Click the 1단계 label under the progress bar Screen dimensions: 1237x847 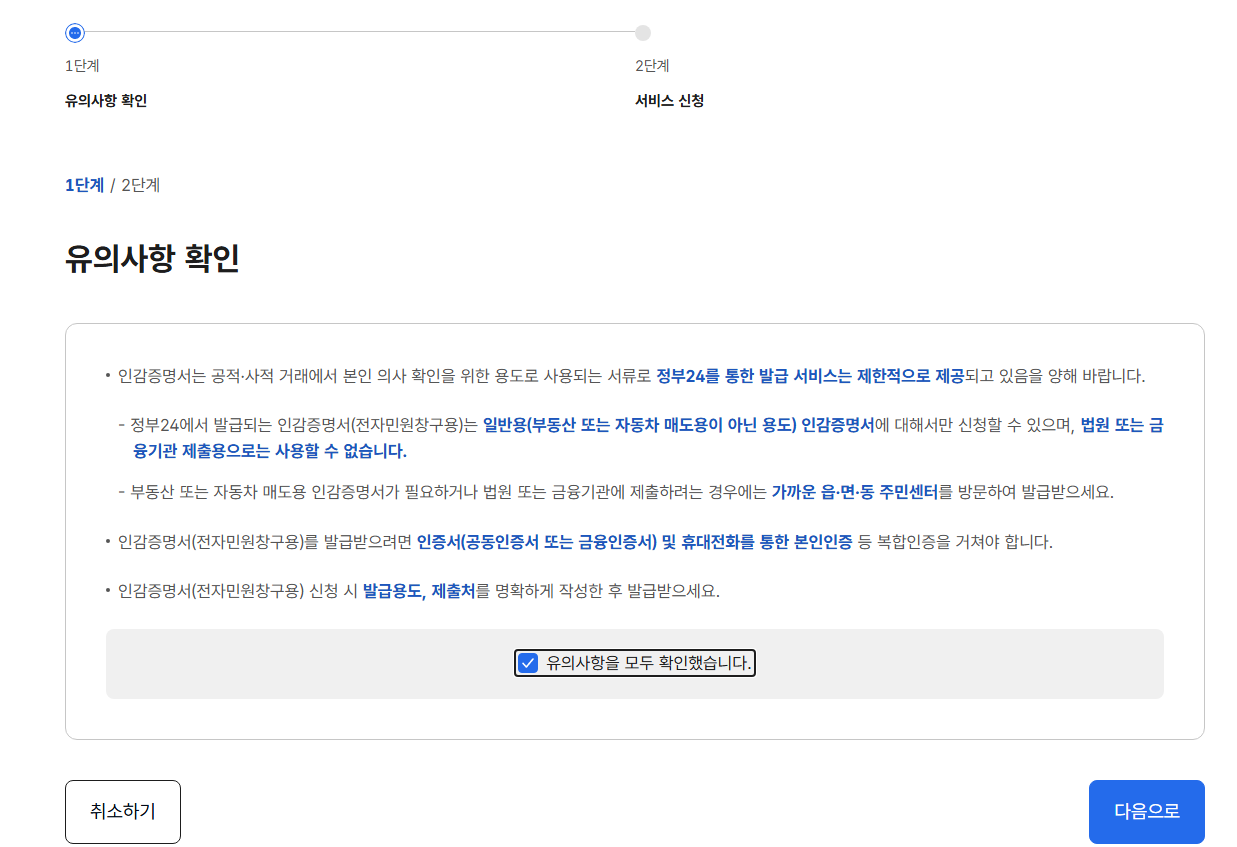point(82,66)
